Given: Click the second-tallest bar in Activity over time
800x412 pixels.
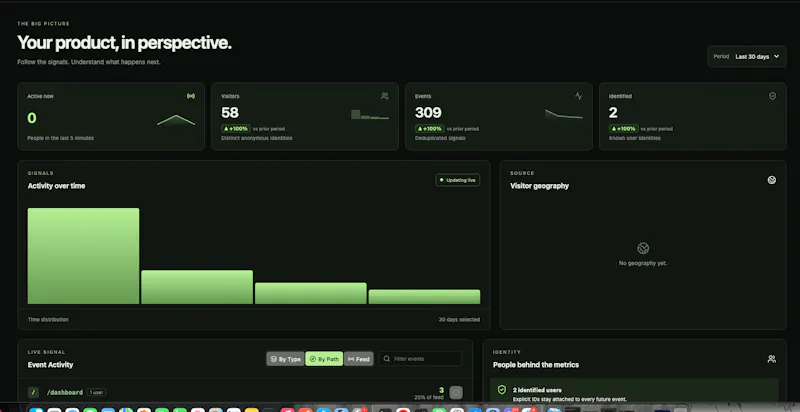Looking at the screenshot, I should pyautogui.click(x=197, y=287).
